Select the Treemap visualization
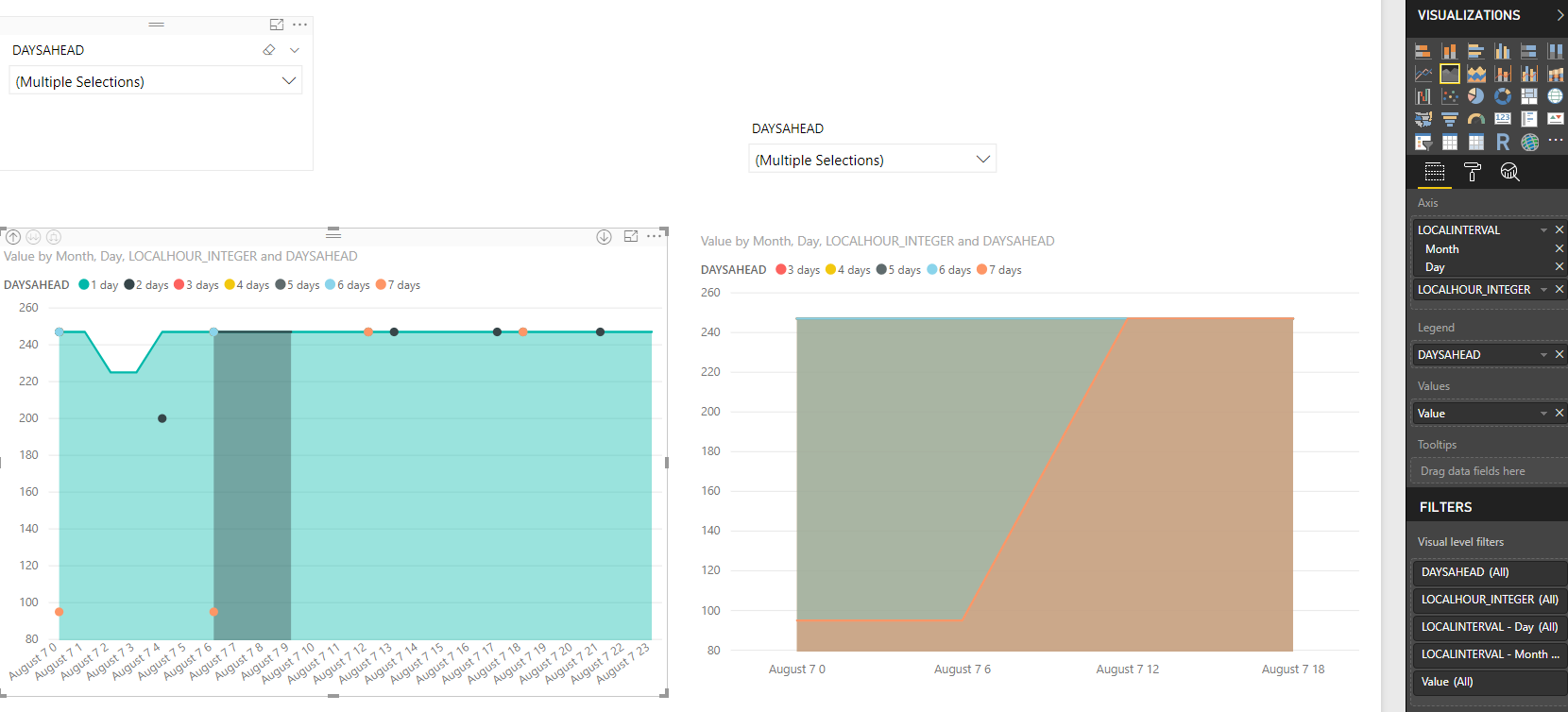1568x712 pixels. coord(1528,96)
